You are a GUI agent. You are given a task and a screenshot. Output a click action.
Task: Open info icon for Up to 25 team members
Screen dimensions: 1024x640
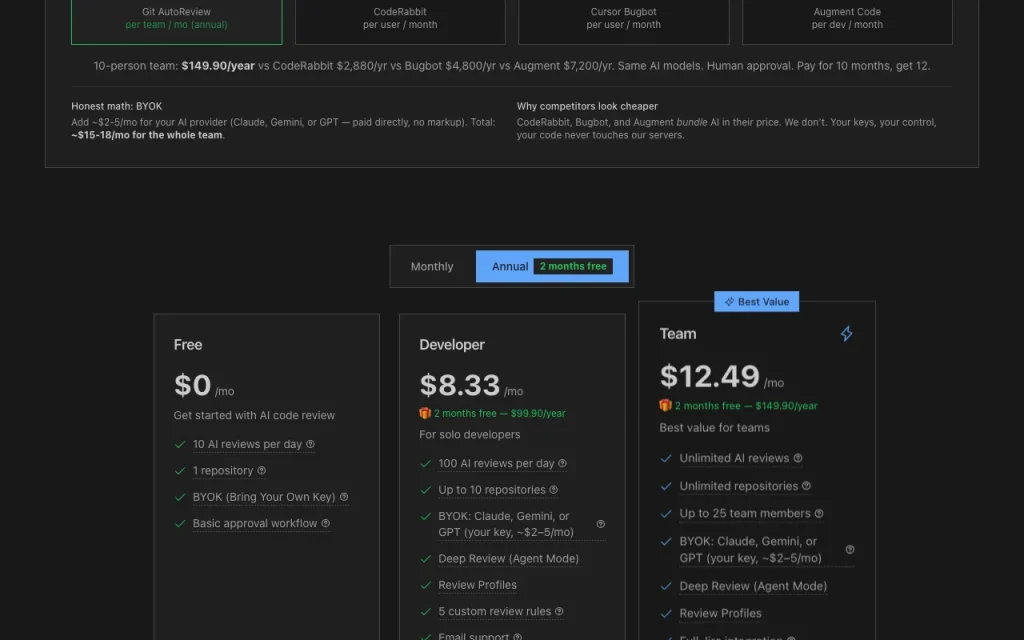click(x=818, y=513)
